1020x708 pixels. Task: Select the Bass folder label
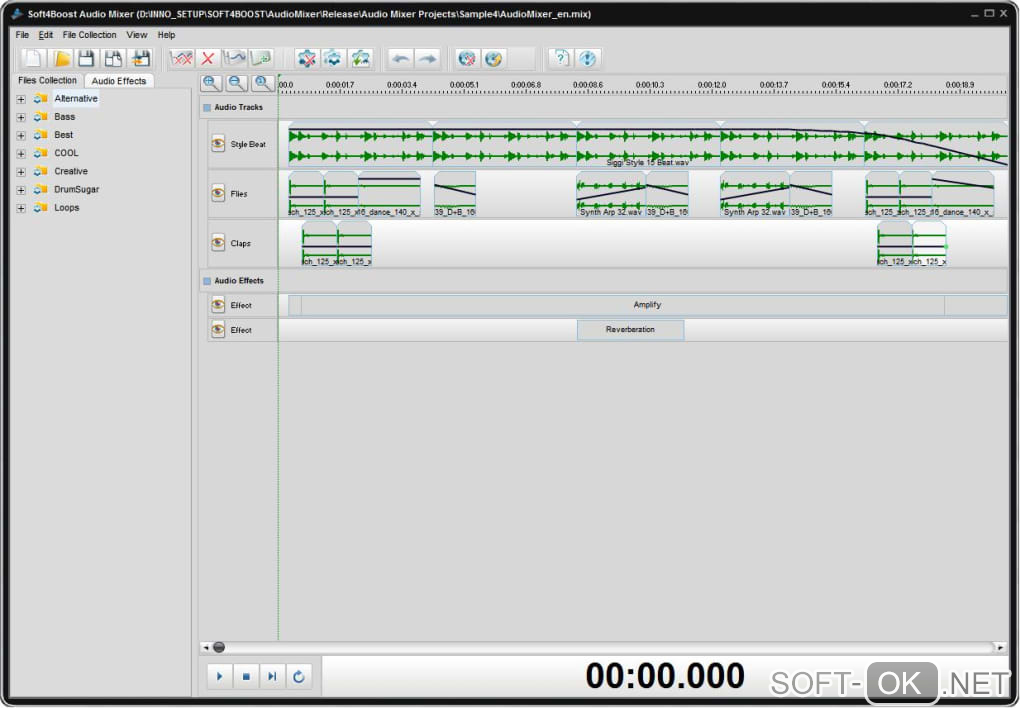(x=64, y=116)
